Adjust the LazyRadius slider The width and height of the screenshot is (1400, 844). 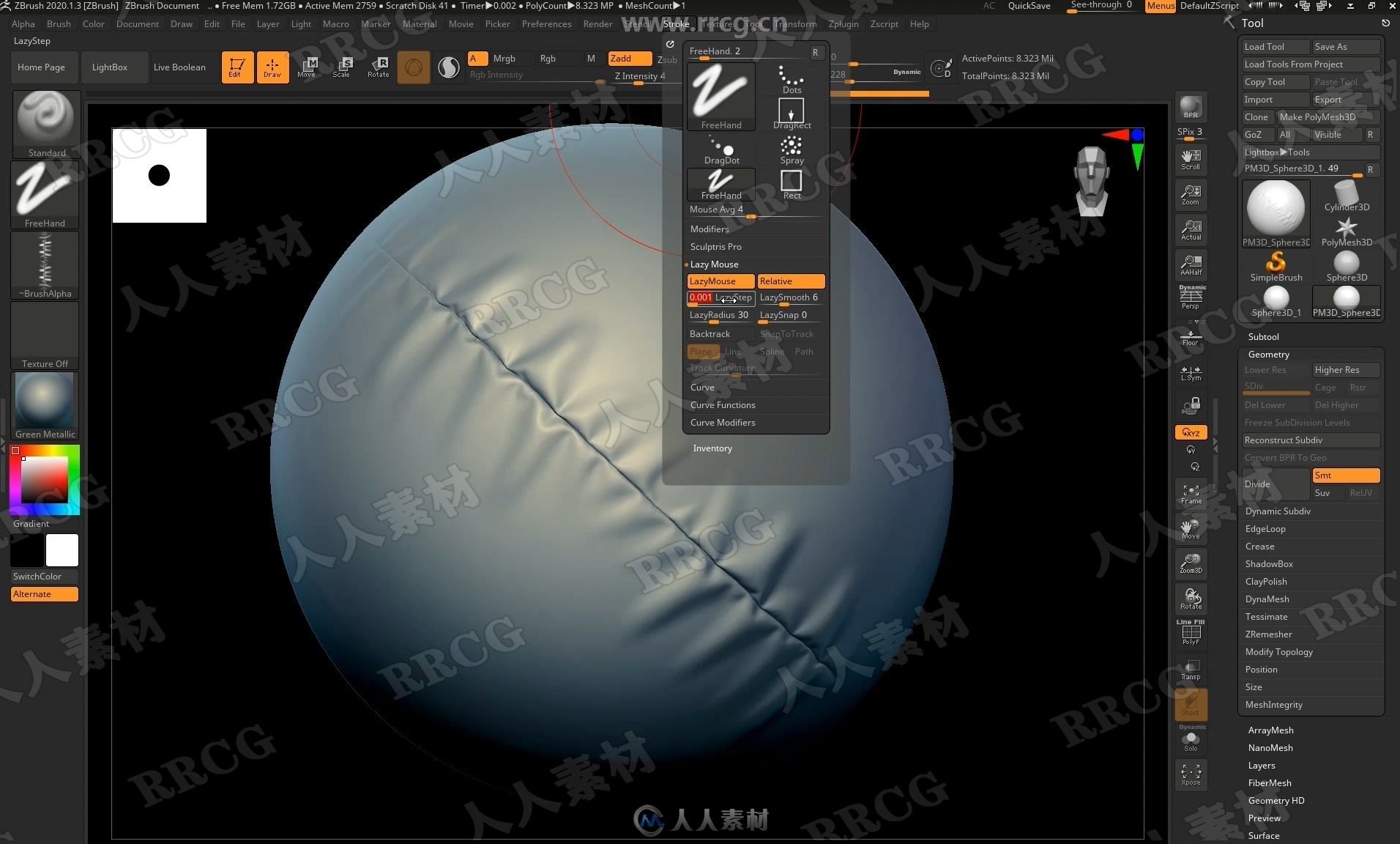click(x=721, y=316)
